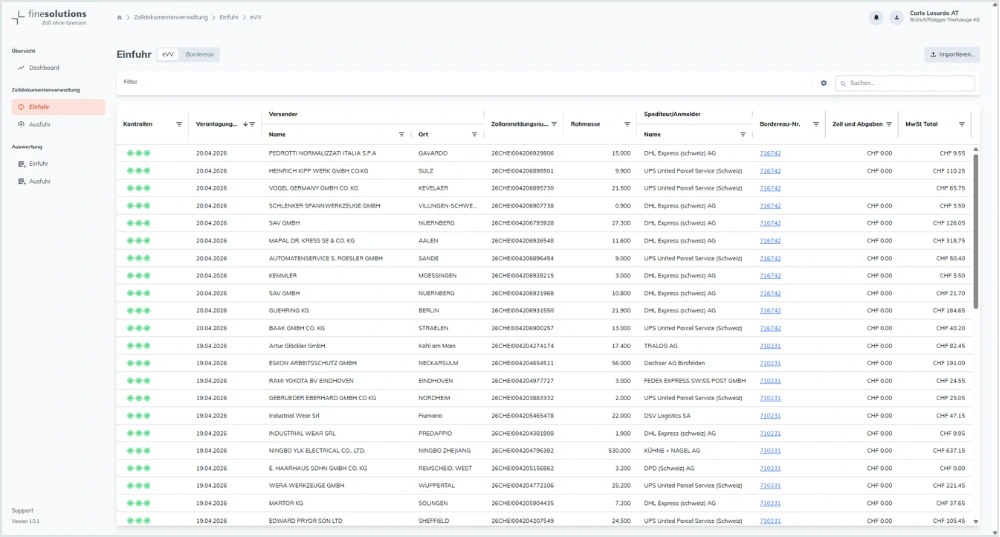Switch to the Bordereau tab
1000x537 pixels.
[x=200, y=55]
